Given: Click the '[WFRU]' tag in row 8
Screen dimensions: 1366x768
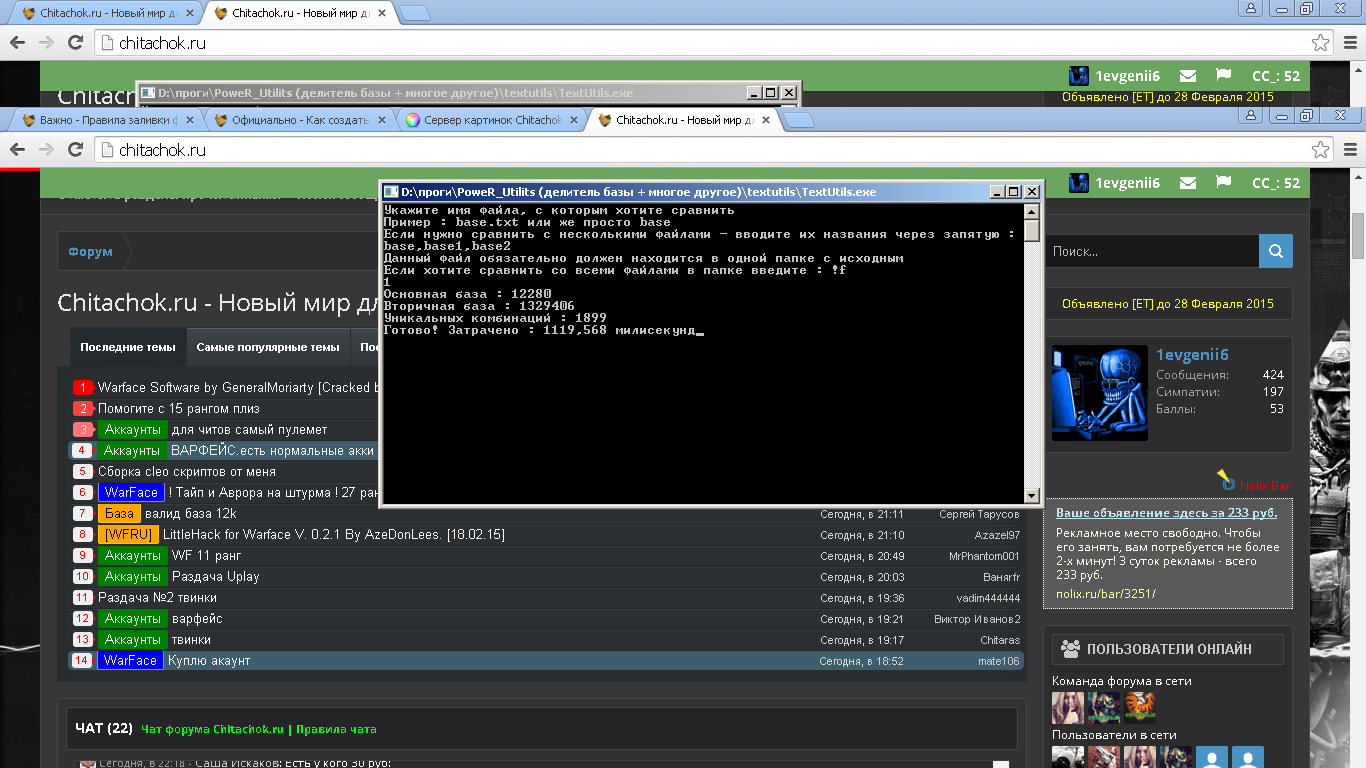Looking at the screenshot, I should (128, 535).
